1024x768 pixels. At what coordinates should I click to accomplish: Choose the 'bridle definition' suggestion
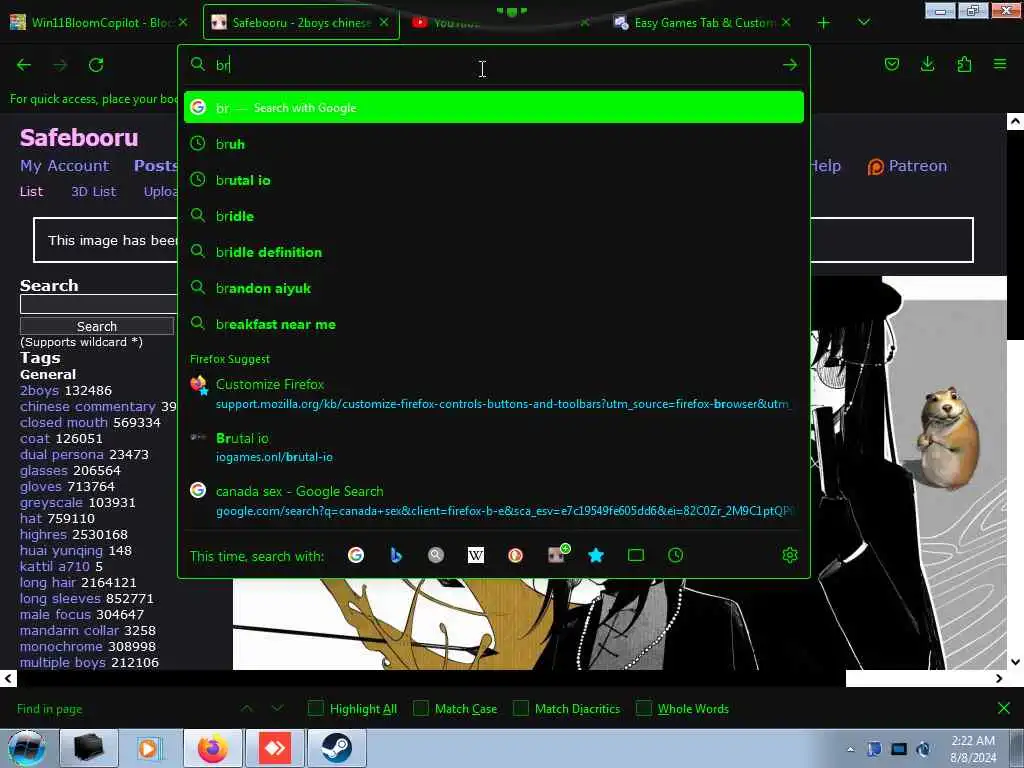tap(494, 251)
